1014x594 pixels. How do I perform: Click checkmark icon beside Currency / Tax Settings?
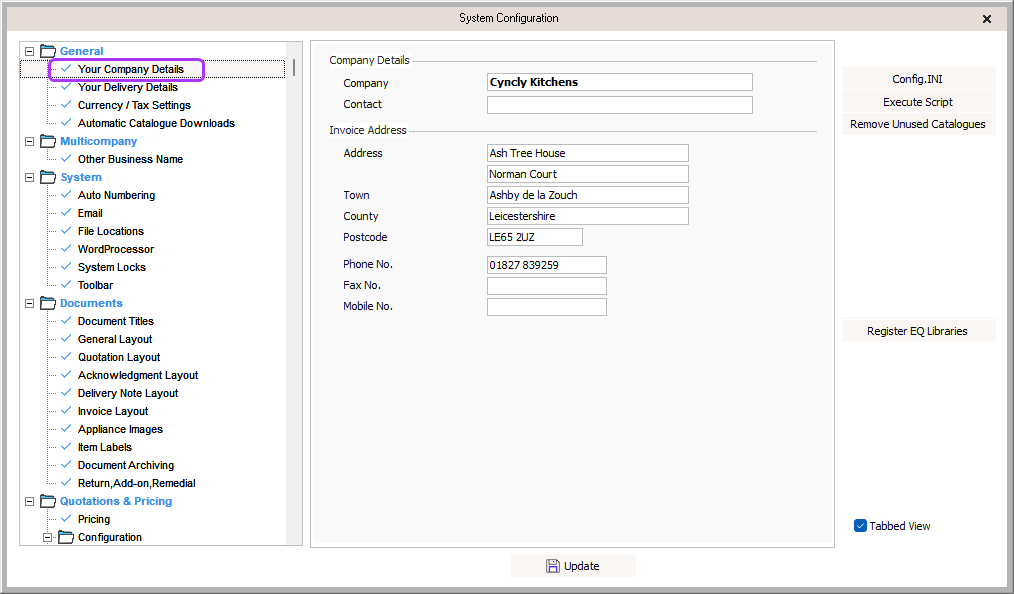pyautogui.click(x=66, y=105)
